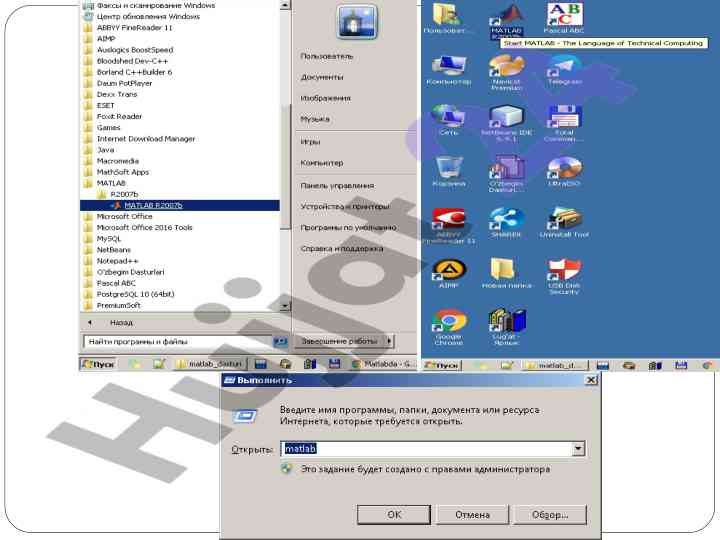Open the UltraISO desktop shortcut
720x540 pixels.
[563, 170]
